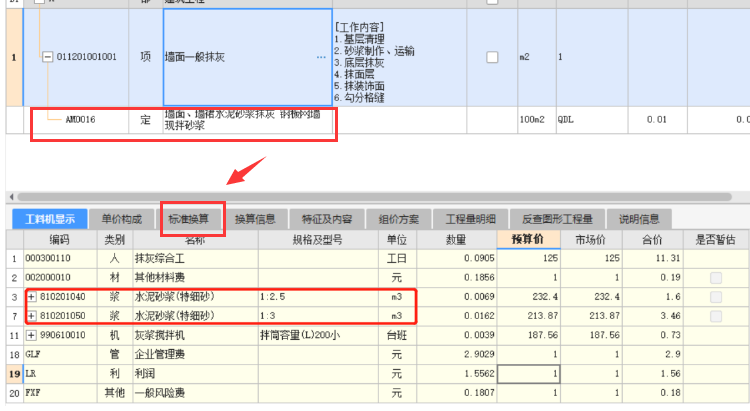Click the 合价 column header

(652, 240)
